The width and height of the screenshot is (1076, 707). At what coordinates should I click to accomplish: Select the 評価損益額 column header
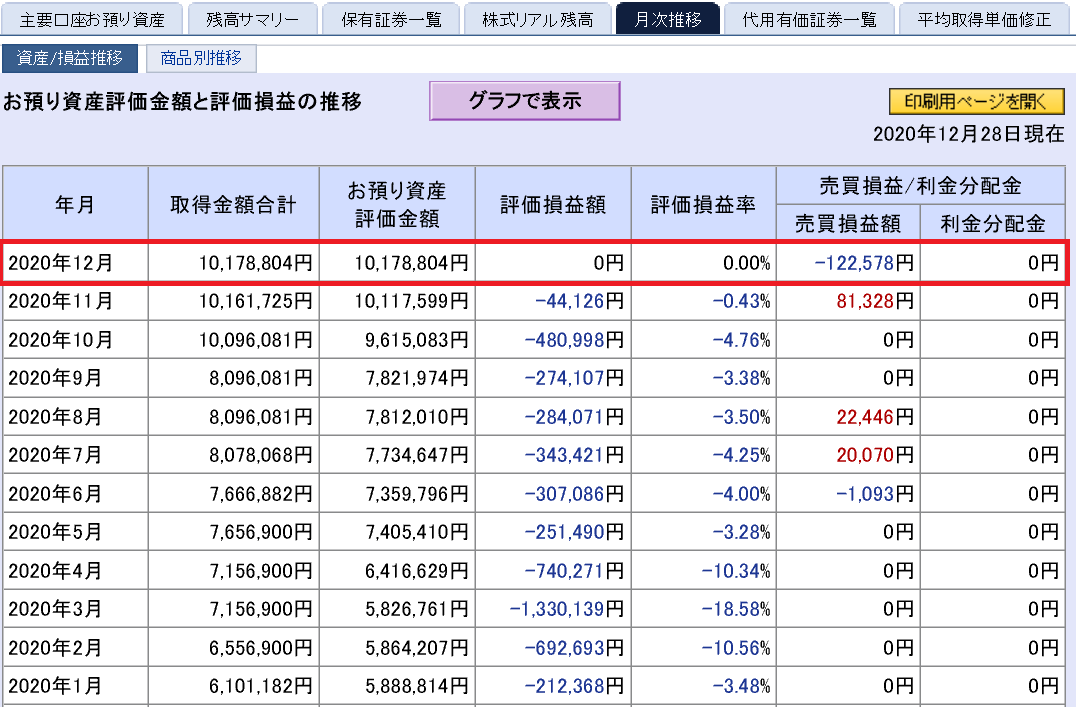[552, 202]
